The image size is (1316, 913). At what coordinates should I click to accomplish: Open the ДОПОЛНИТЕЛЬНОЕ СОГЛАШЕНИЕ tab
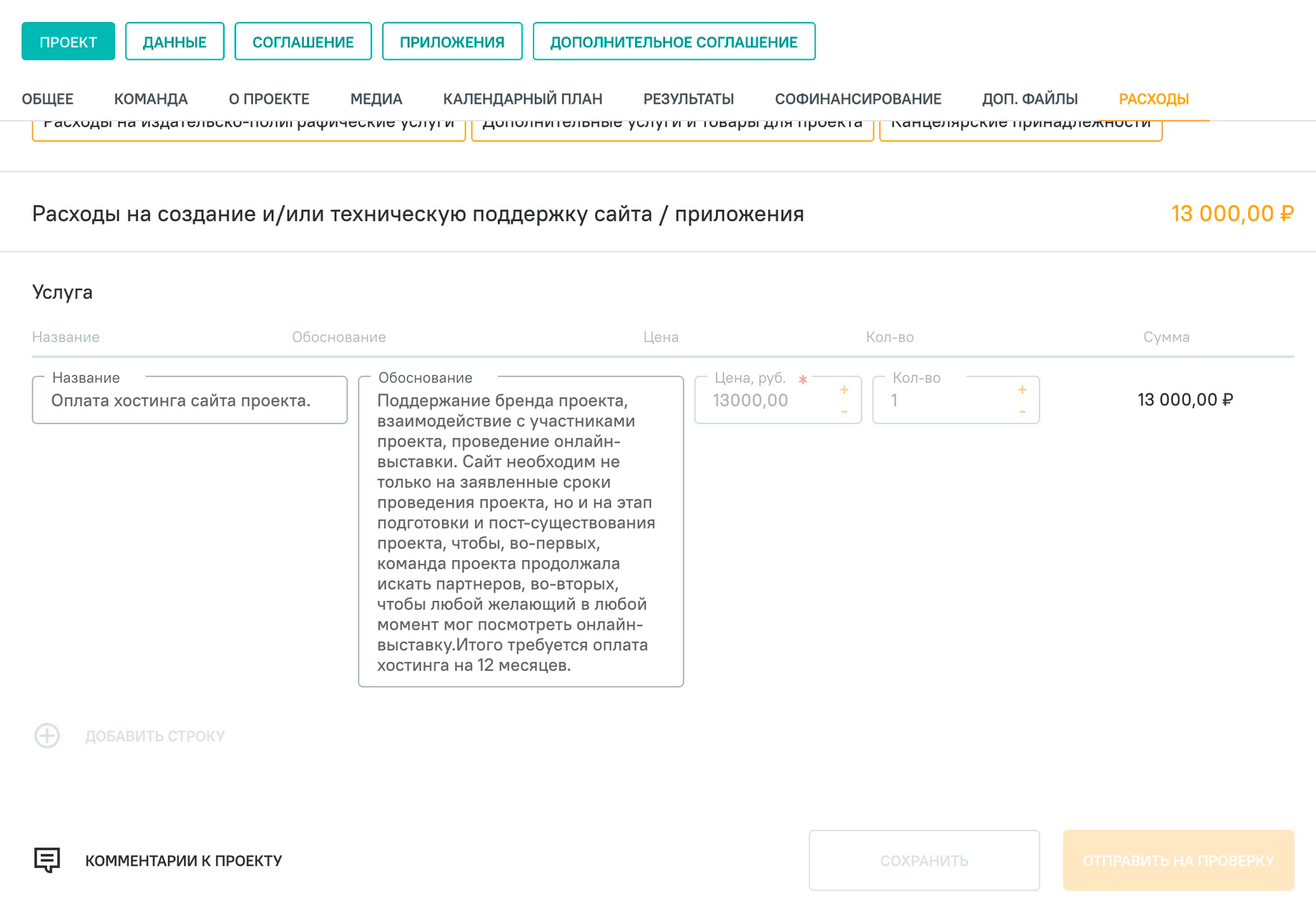point(674,41)
